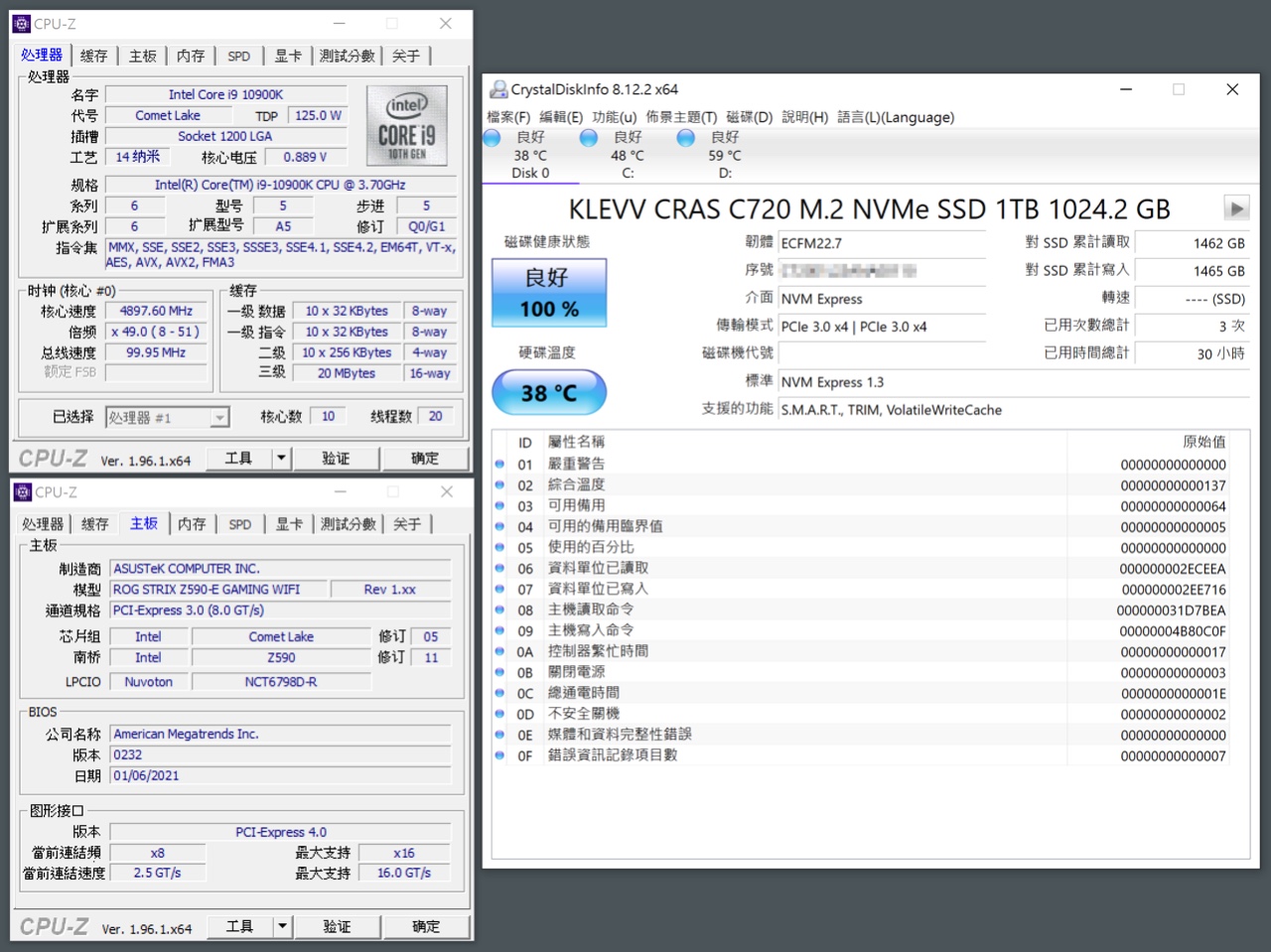
Task: Switch to 显卡 tab in upper CPU-Z
Action: pos(288,56)
